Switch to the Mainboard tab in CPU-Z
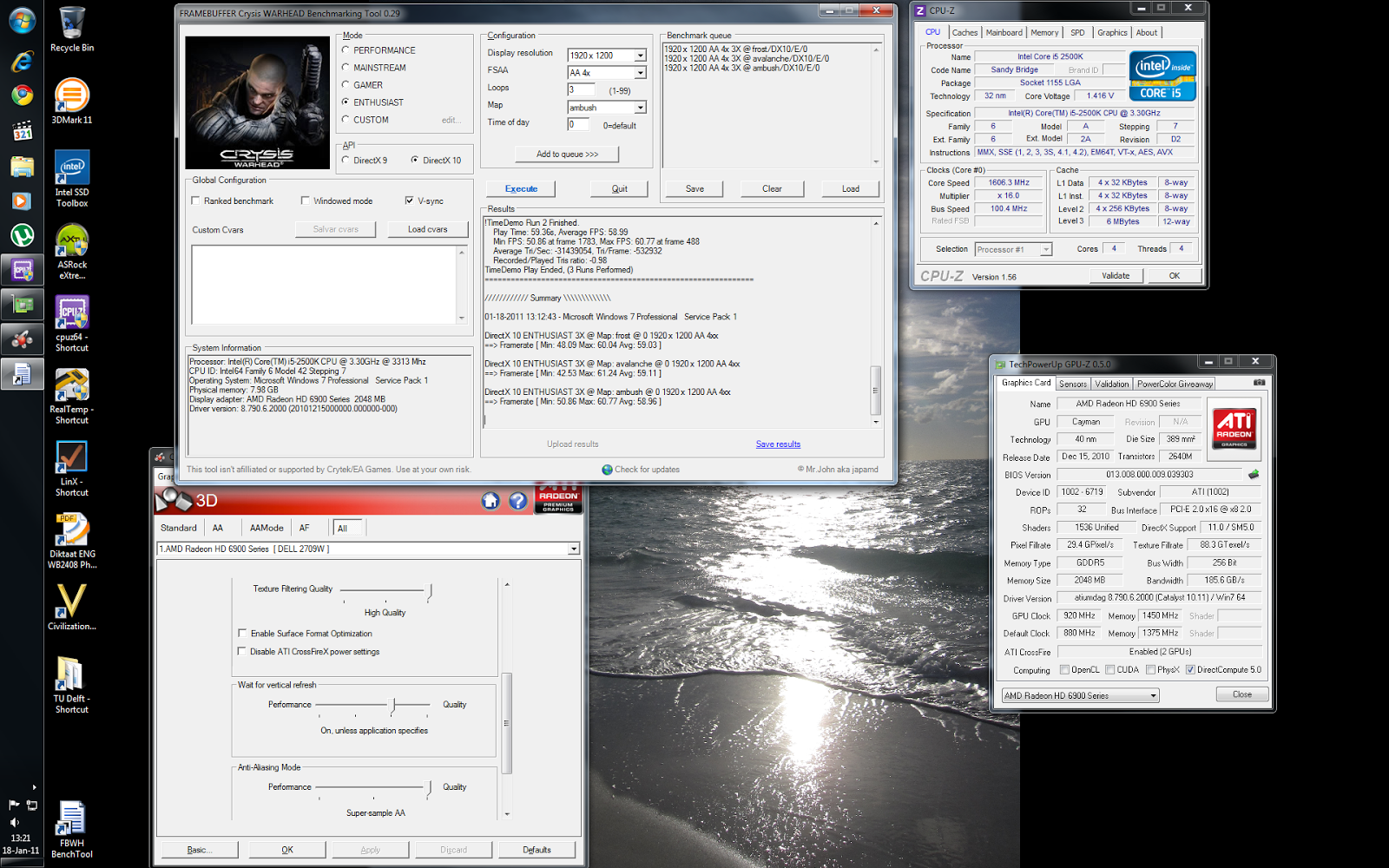The image size is (1389, 868). point(1004,33)
